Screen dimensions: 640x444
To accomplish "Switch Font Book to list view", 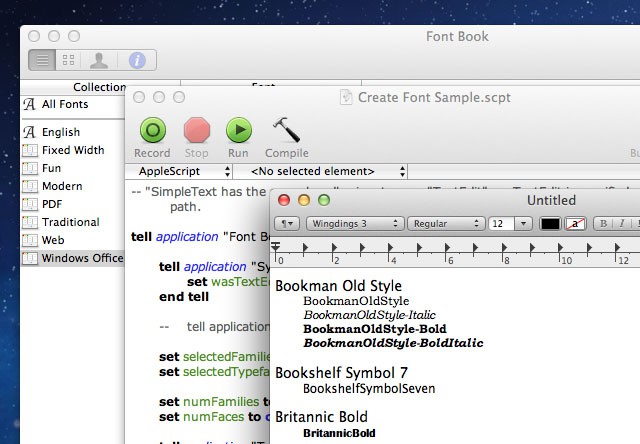I will point(42,60).
